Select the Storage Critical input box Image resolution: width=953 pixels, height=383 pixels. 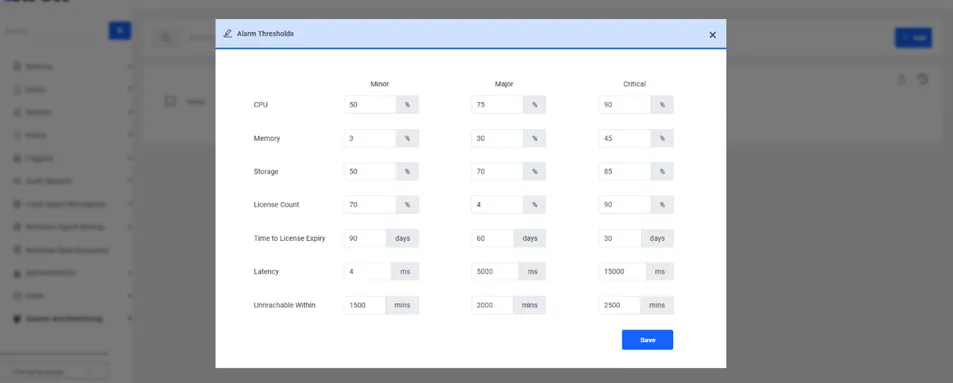tap(625, 171)
